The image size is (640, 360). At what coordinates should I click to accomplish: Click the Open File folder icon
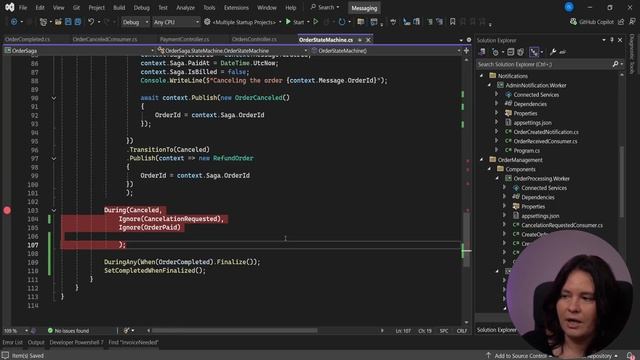[58, 22]
